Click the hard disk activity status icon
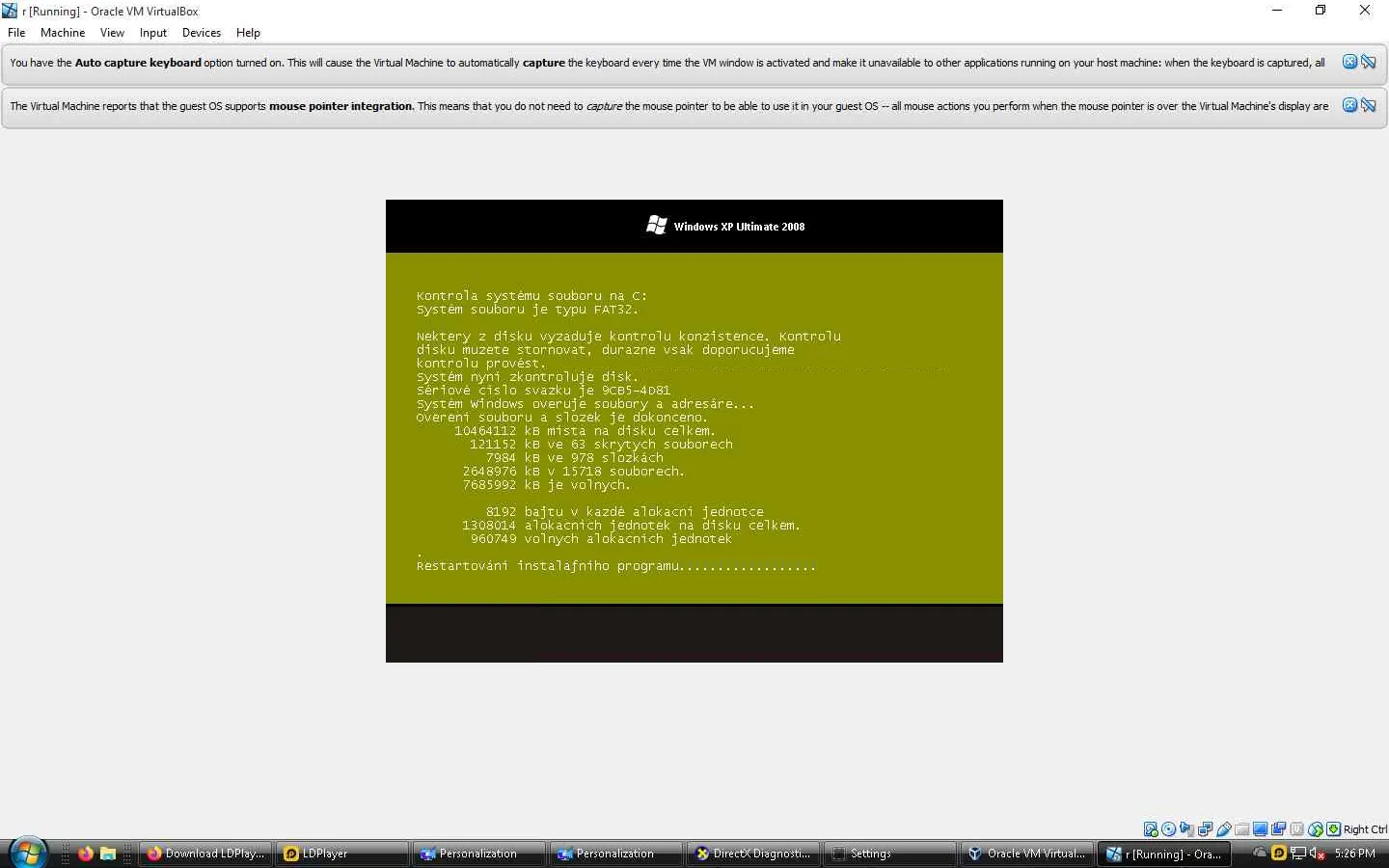Screen dimensions: 1389x868 point(1151,829)
